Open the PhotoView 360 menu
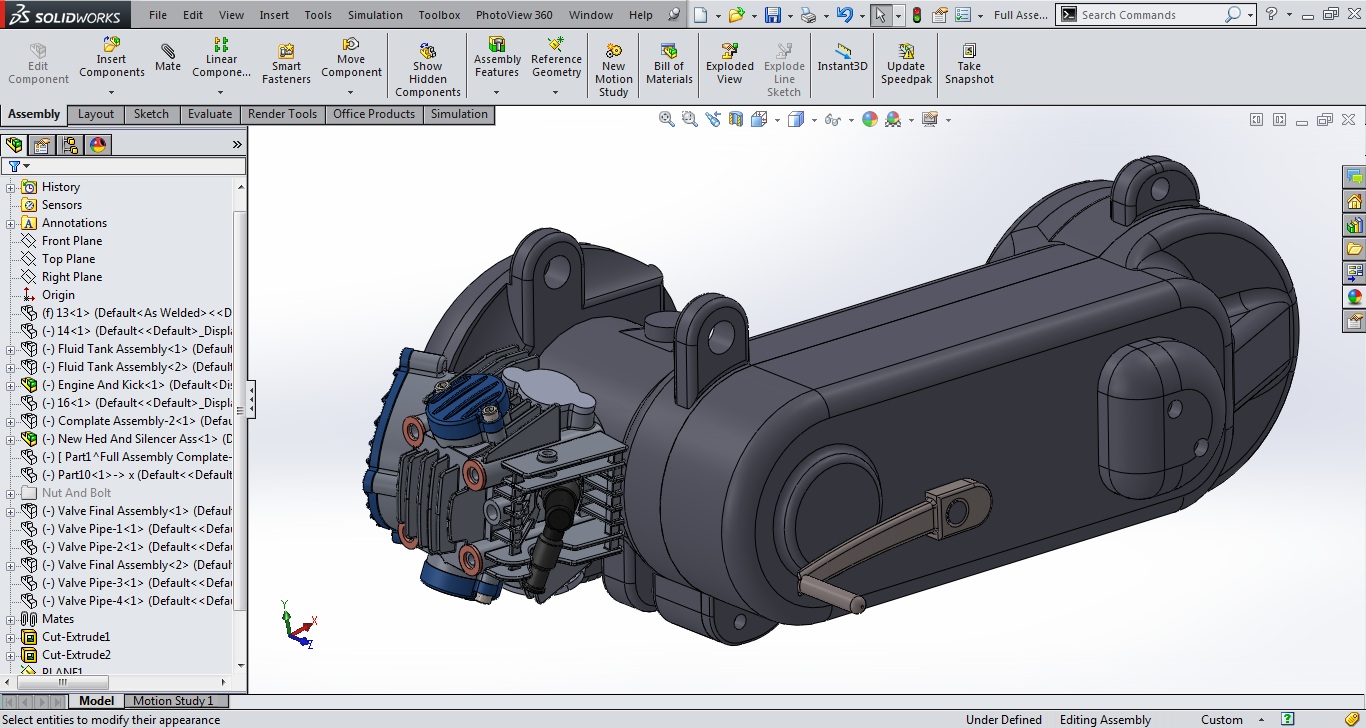 pyautogui.click(x=514, y=15)
